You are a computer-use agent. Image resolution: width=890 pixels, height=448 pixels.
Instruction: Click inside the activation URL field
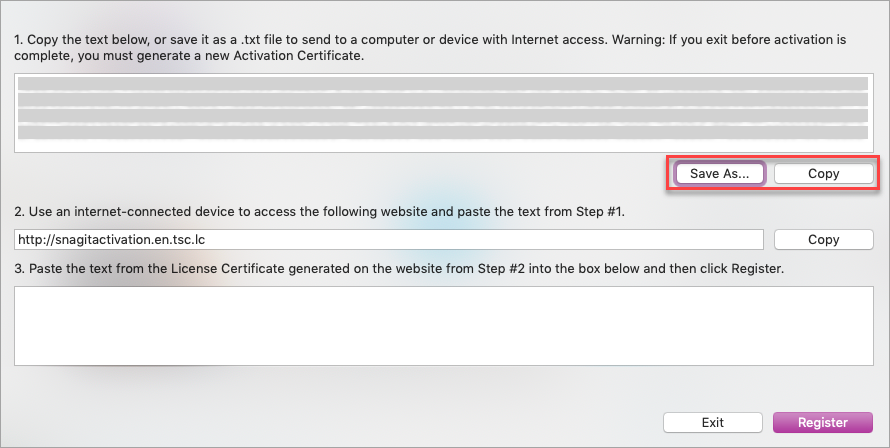click(x=400, y=240)
